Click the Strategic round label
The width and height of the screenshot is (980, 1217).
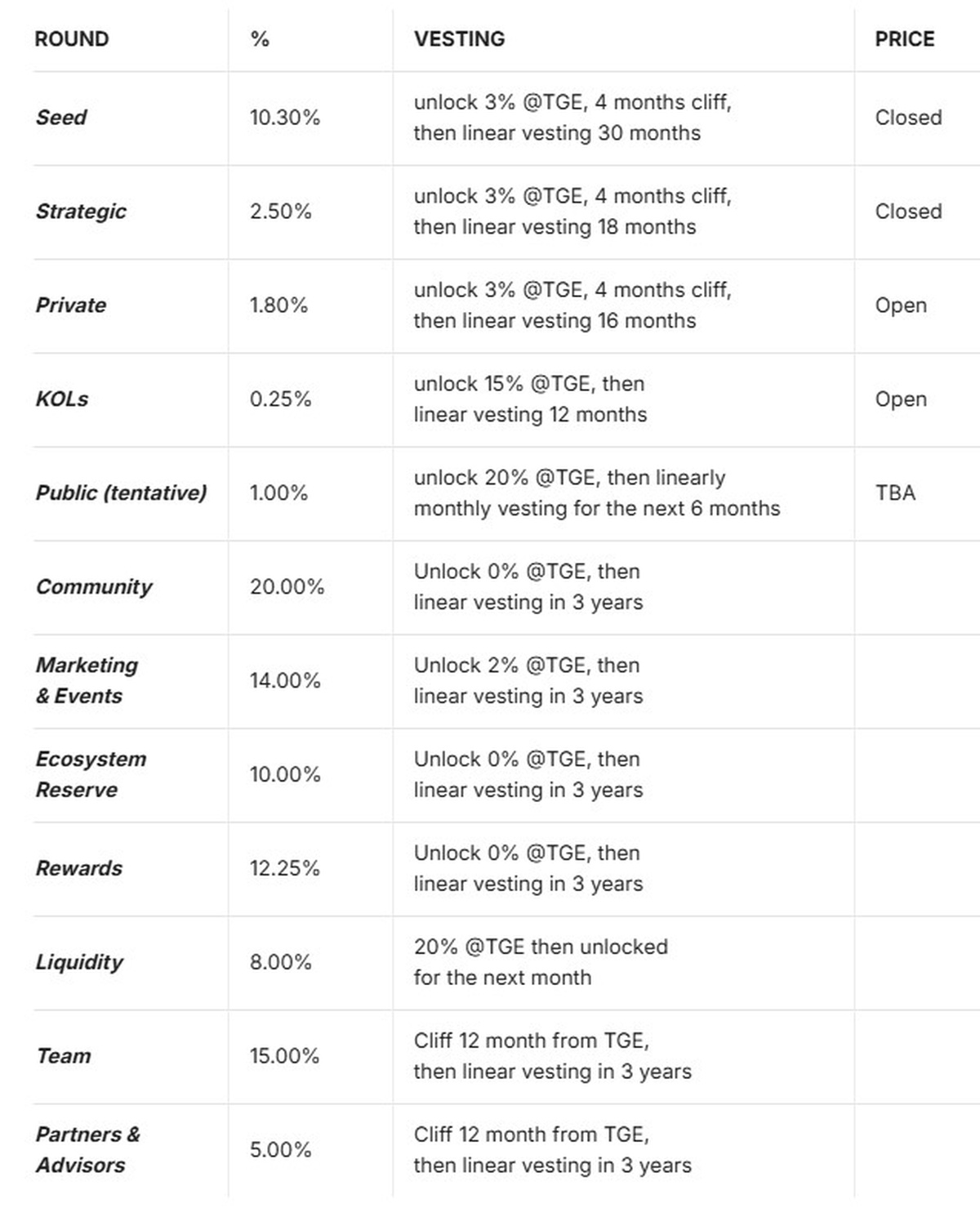point(81,212)
